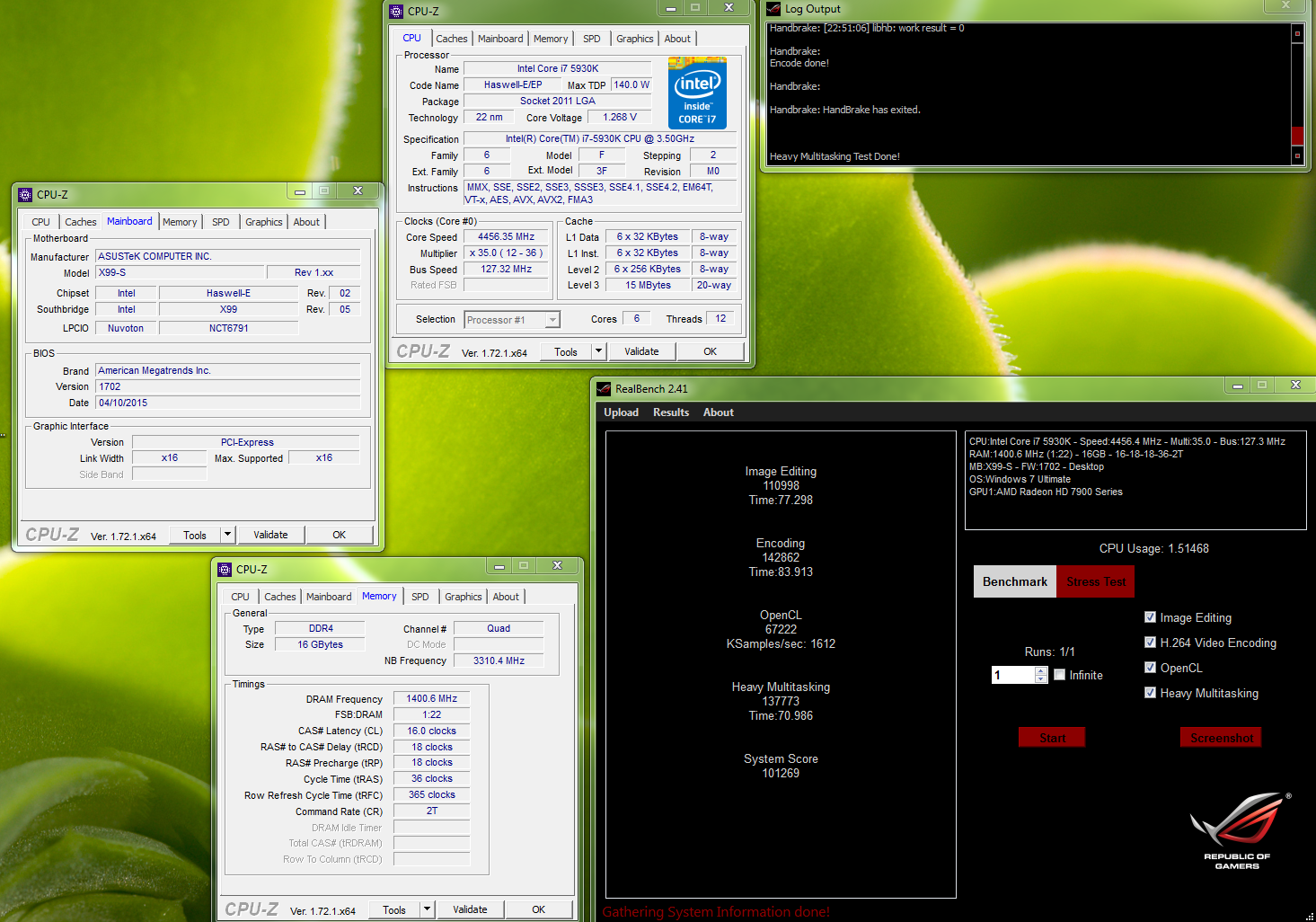
Task: Click the Core Speed value 4456.35 MHz
Action: click(506, 237)
